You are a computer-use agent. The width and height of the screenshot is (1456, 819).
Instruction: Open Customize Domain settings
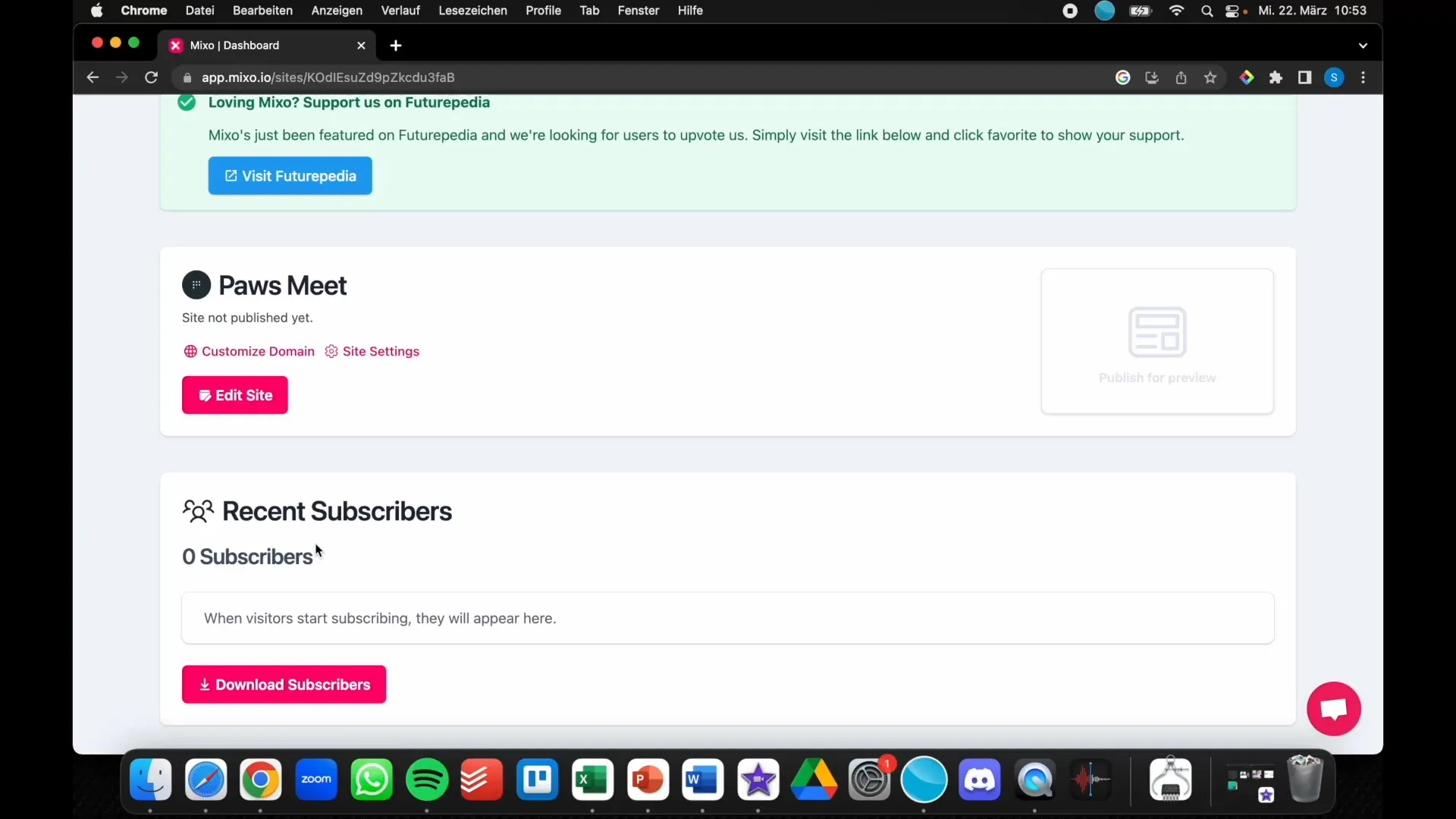(250, 351)
